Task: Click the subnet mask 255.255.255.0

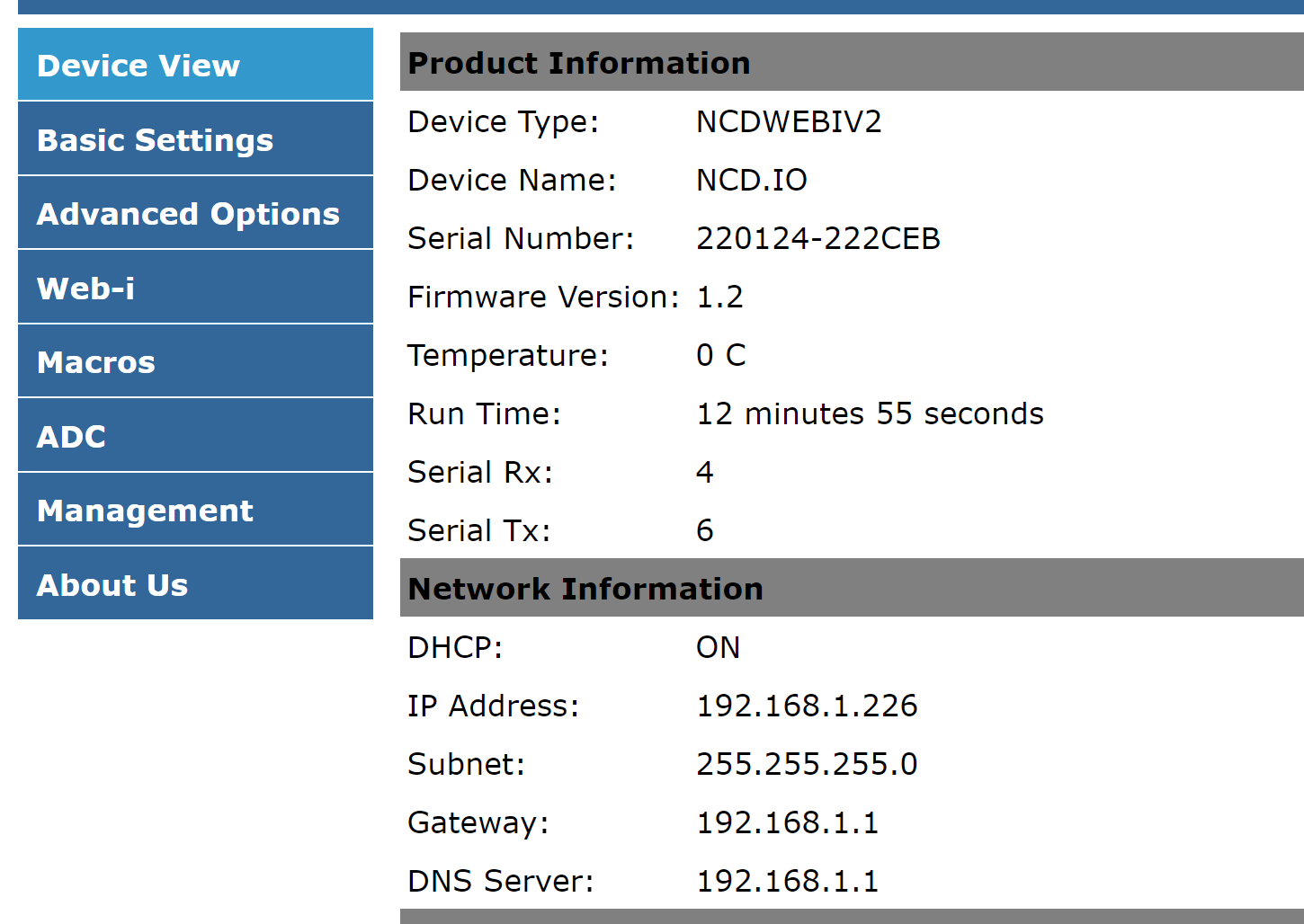Action: pos(807,764)
